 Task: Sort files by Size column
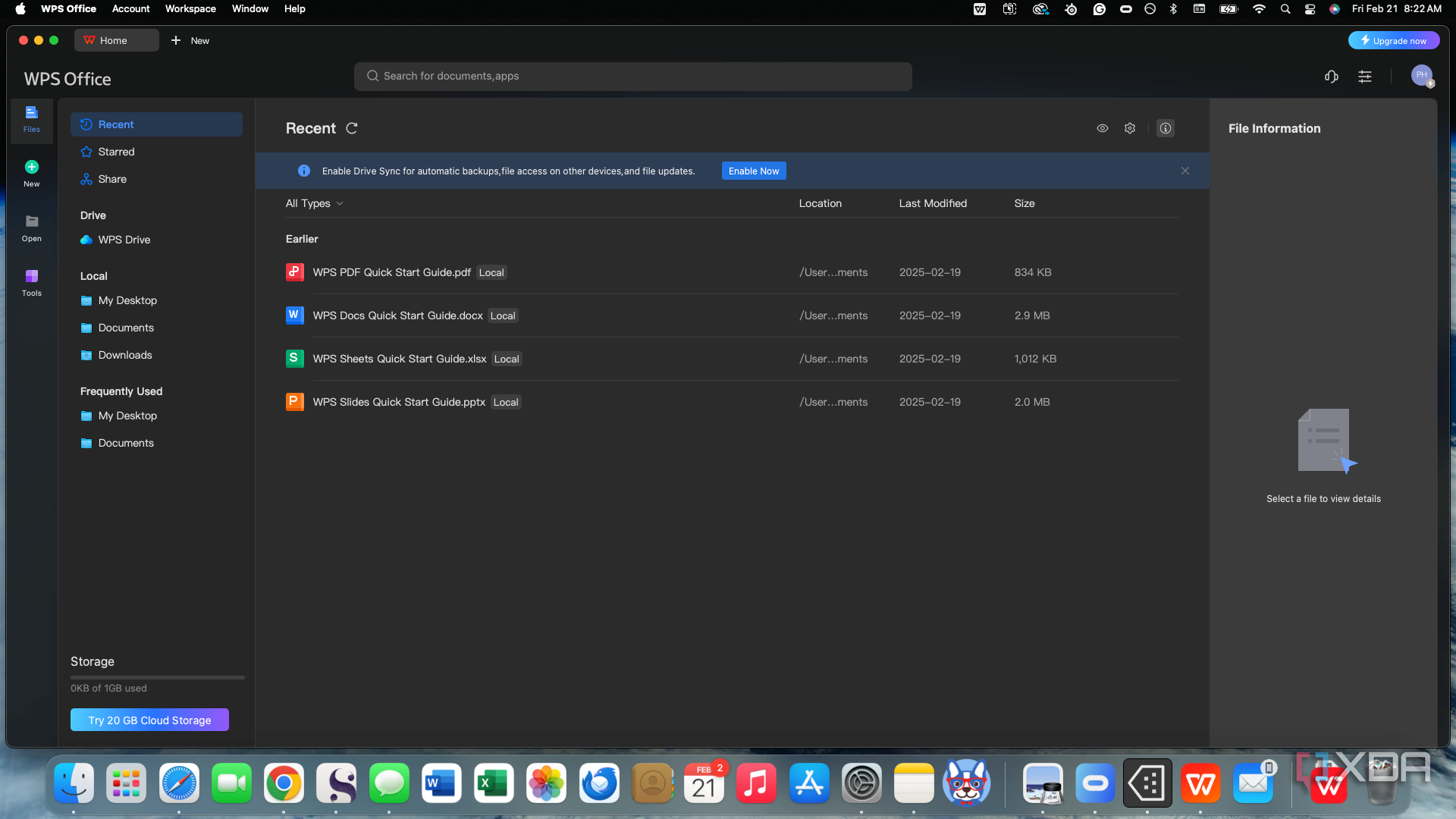(1025, 203)
